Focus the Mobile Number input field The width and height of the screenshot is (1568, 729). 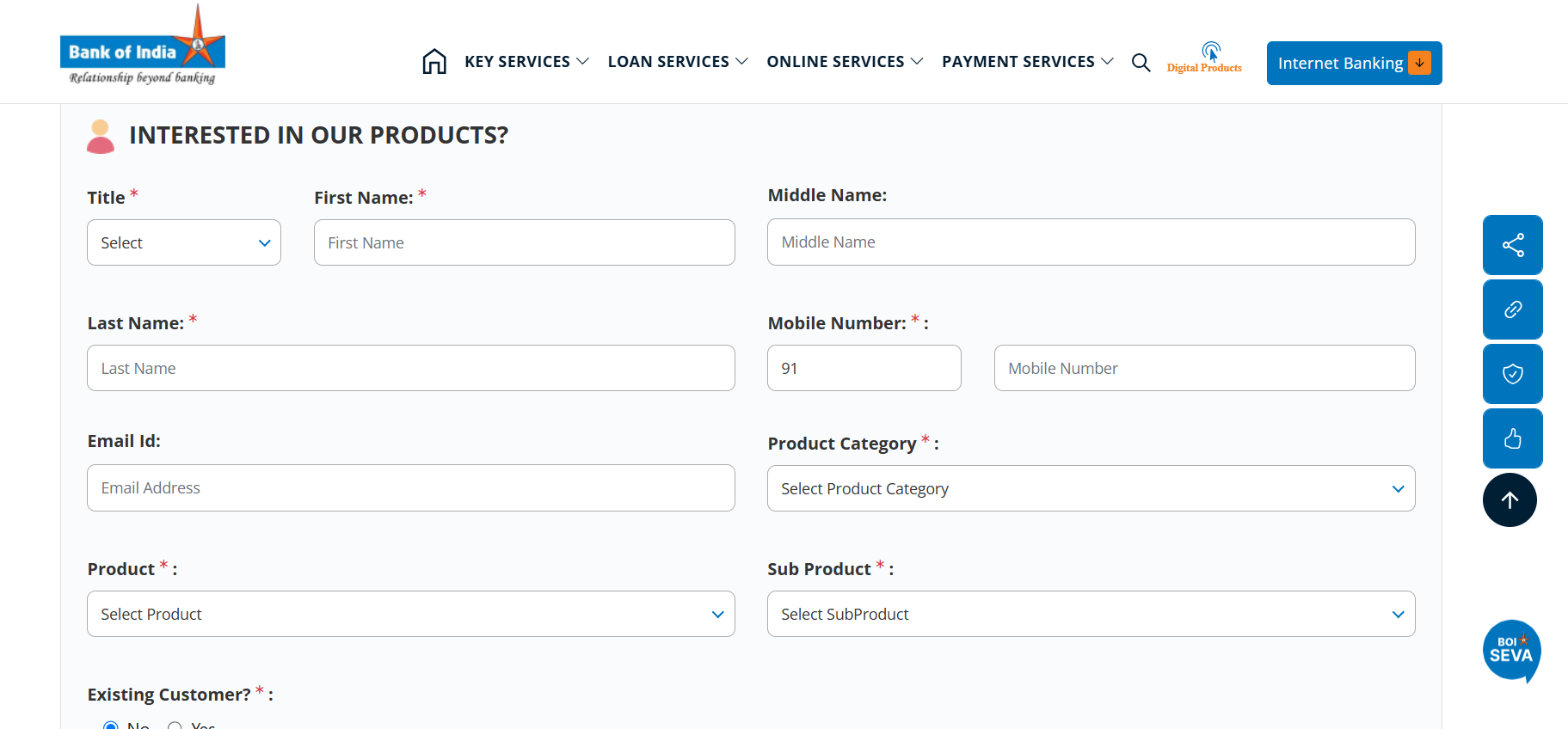[1204, 368]
